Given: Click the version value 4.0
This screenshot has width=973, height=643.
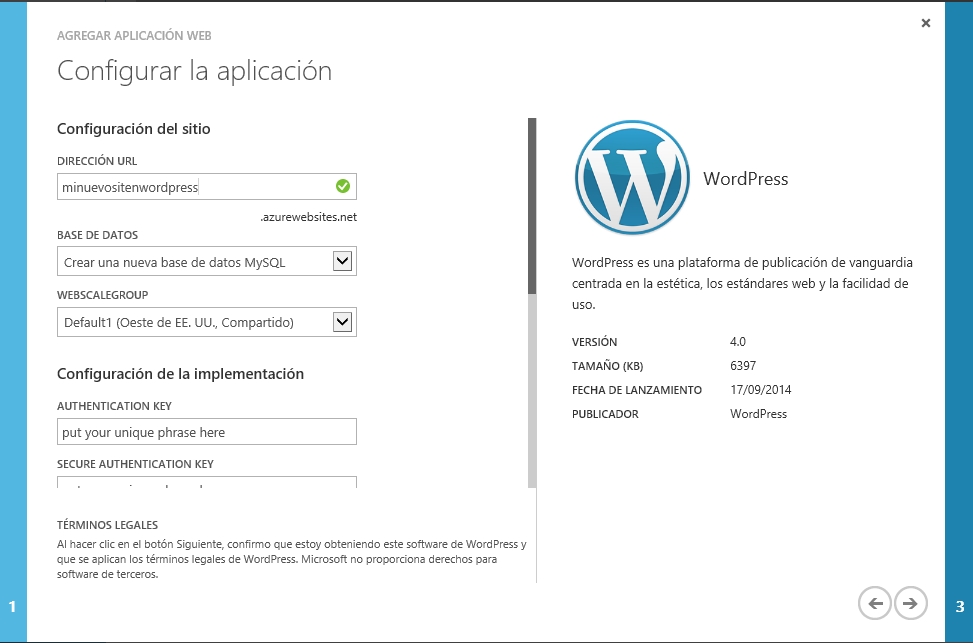Looking at the screenshot, I should click(738, 342).
